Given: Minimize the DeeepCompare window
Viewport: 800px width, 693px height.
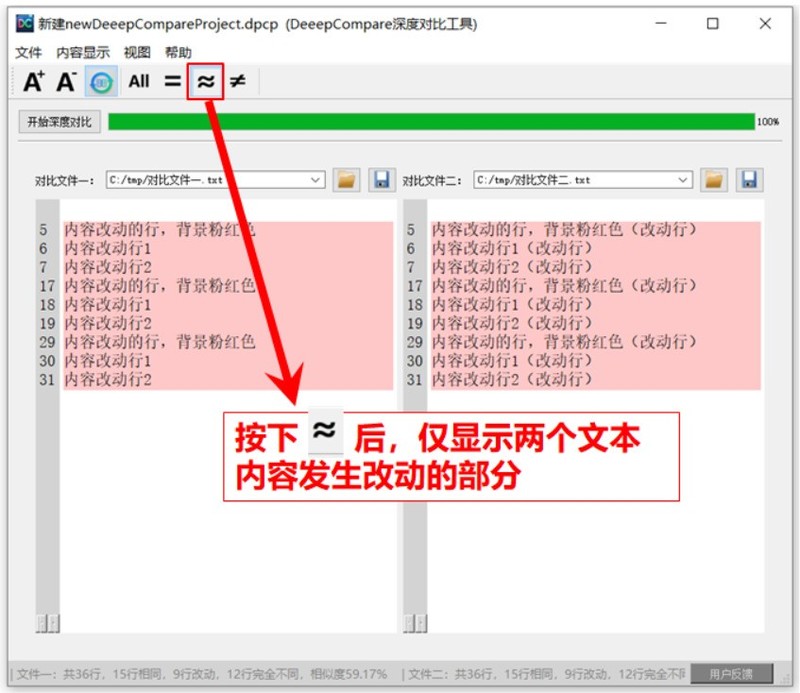Looking at the screenshot, I should coord(661,23).
